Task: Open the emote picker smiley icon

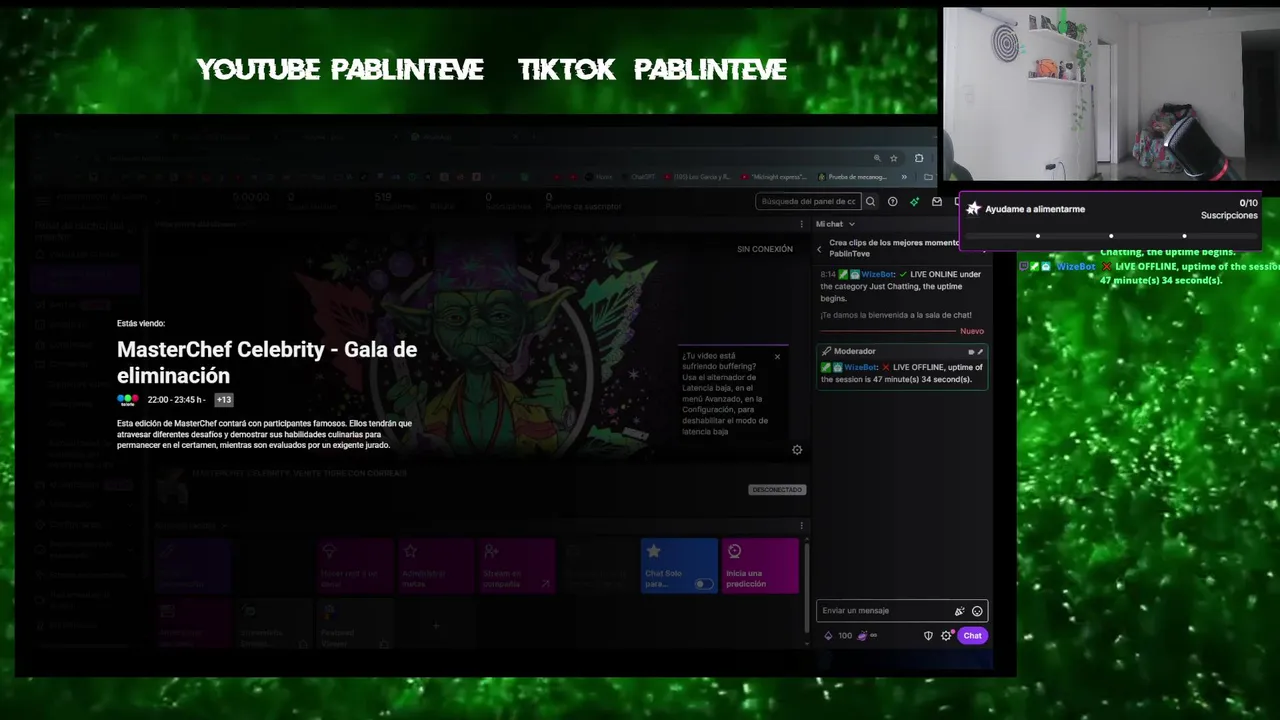Action: click(x=977, y=611)
